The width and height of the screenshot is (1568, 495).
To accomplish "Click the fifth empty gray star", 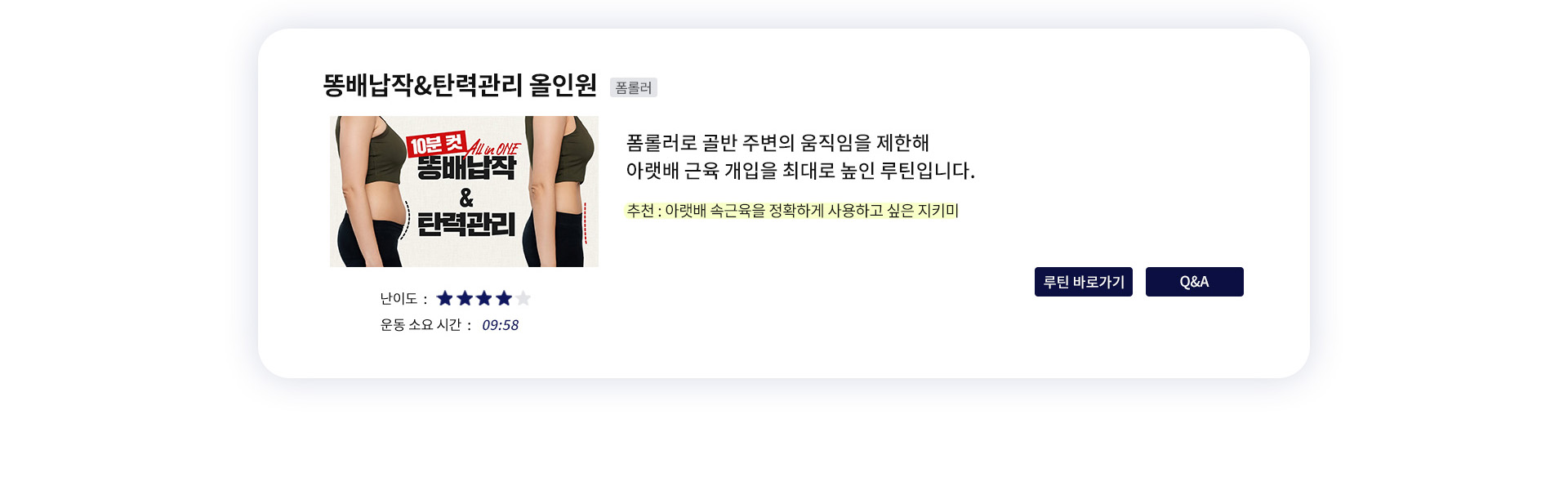I will click(x=523, y=298).
